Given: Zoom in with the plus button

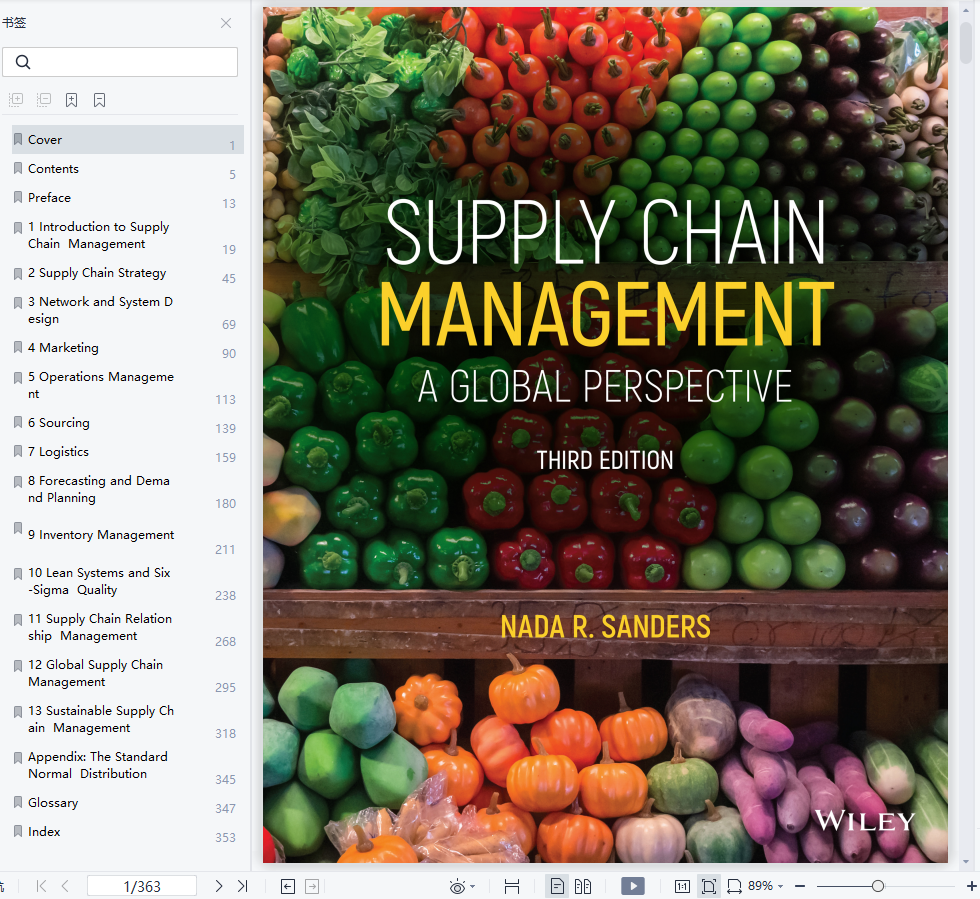Looking at the screenshot, I should (x=971, y=886).
